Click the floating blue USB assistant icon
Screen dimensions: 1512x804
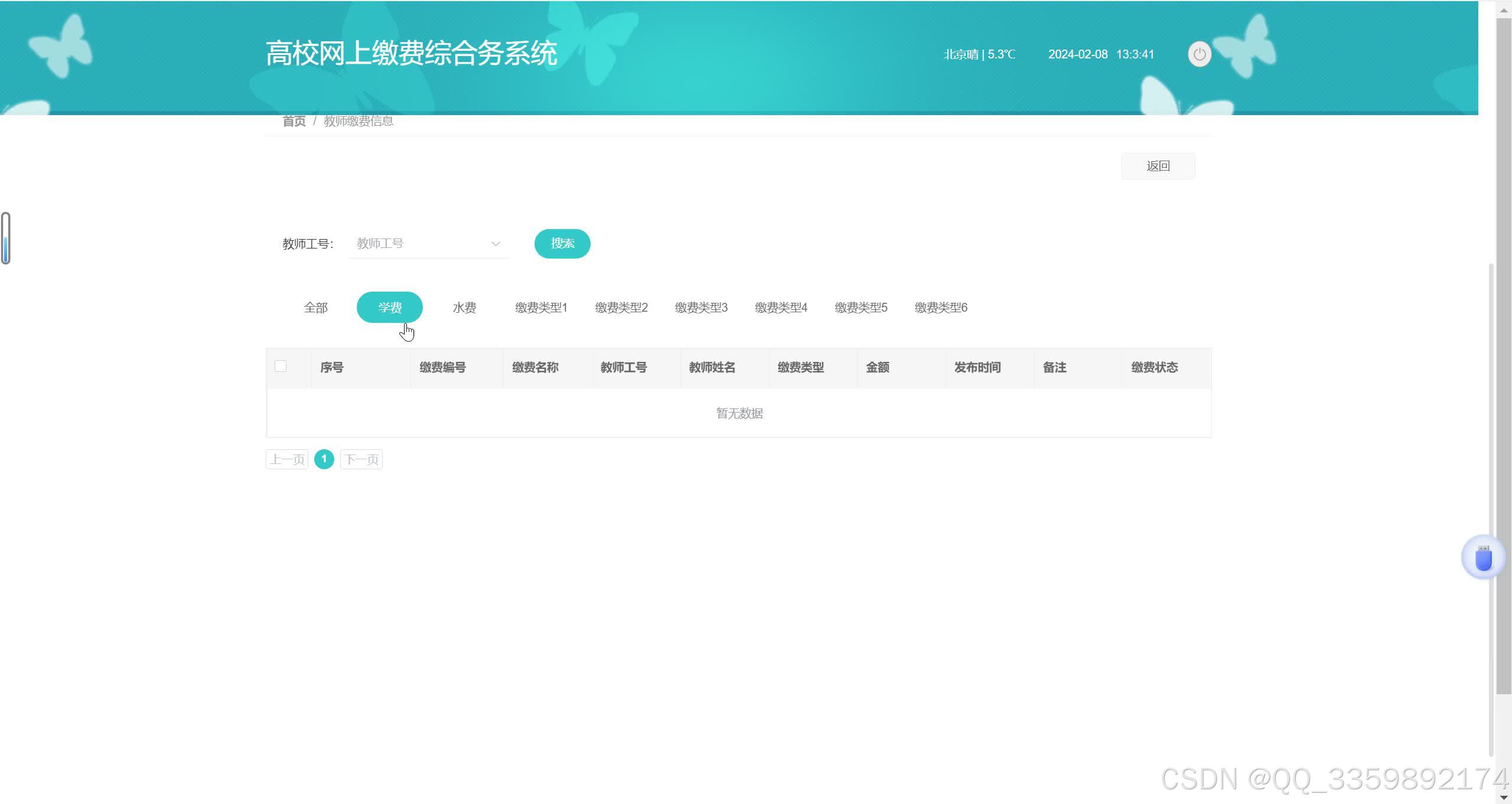[x=1483, y=557]
